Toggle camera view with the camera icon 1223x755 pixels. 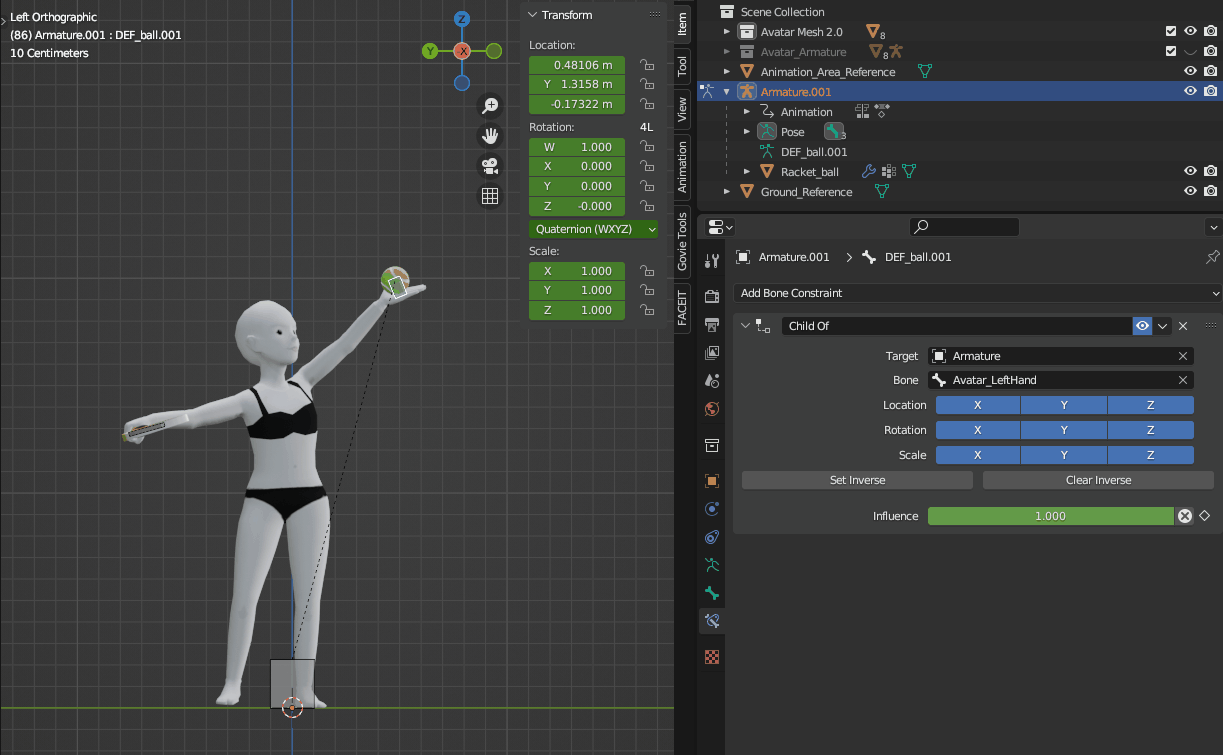pyautogui.click(x=490, y=166)
